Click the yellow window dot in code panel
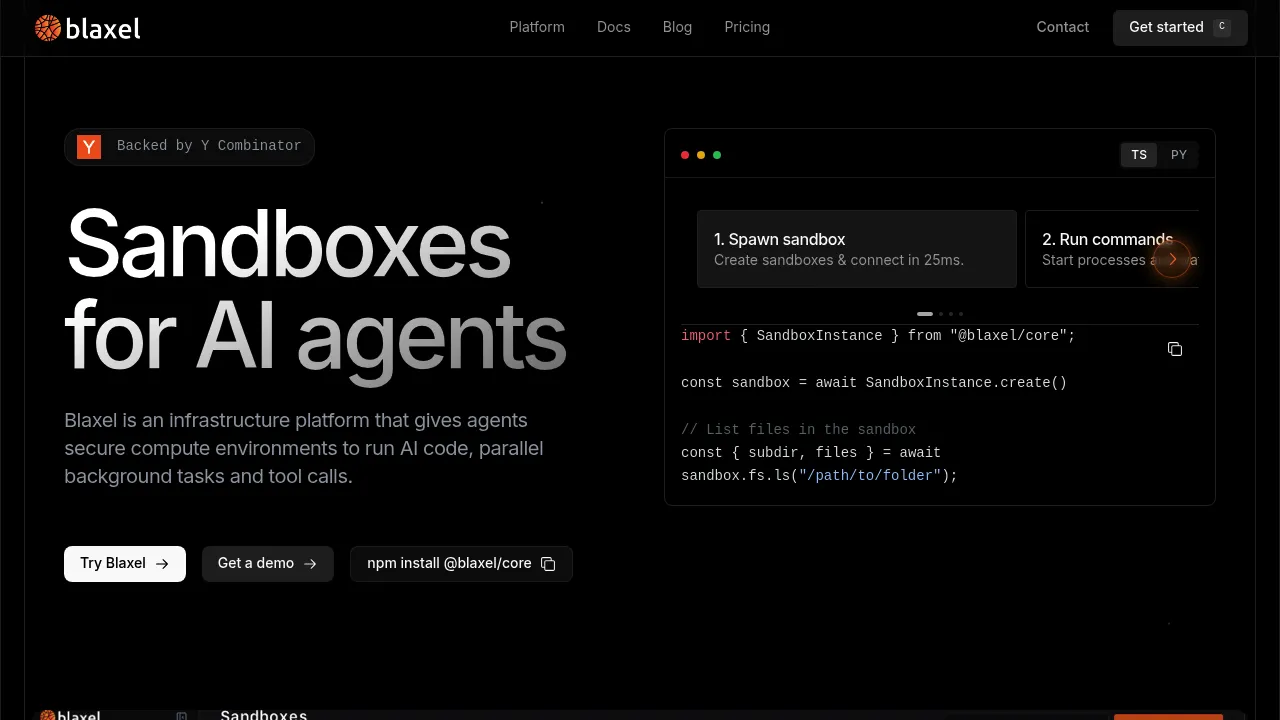The image size is (1280, 720). 701,155
